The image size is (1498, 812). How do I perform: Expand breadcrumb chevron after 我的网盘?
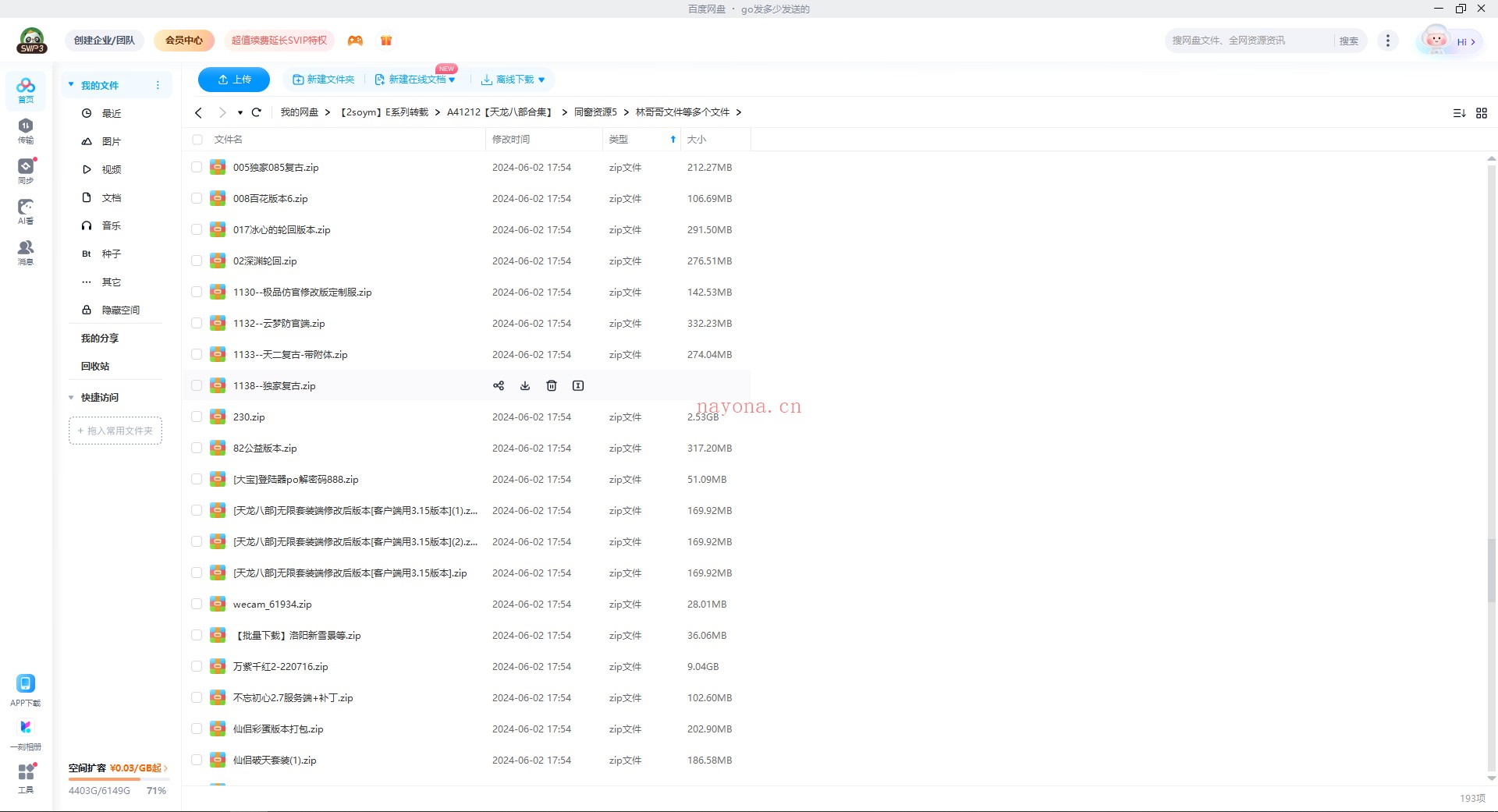328,112
